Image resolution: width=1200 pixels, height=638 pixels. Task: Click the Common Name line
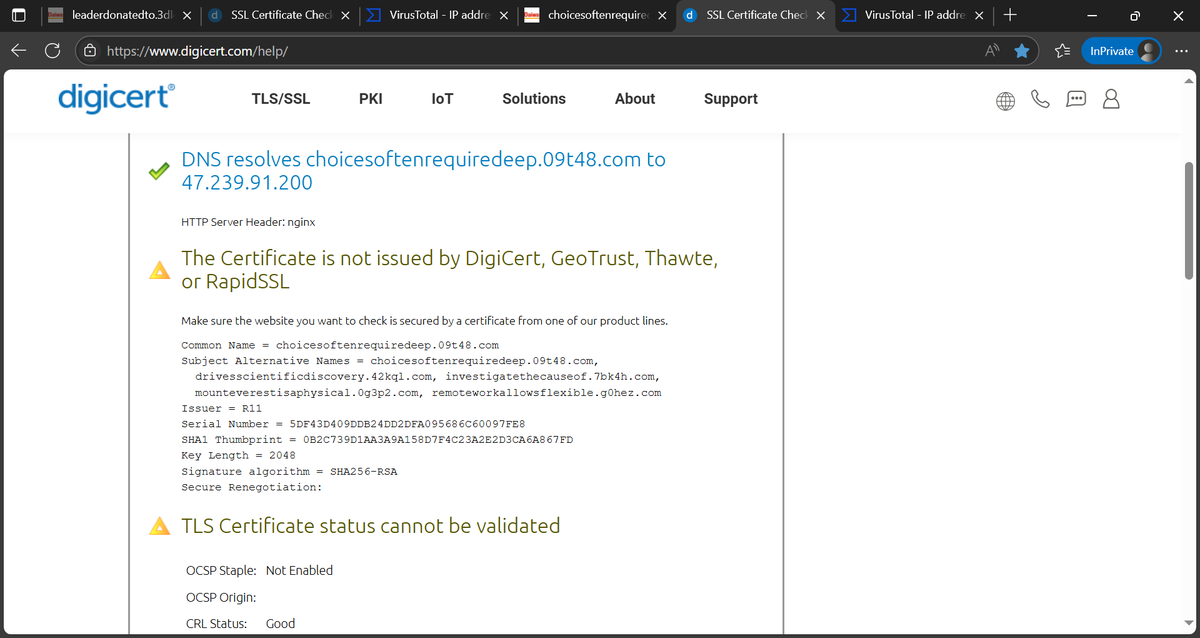coord(340,345)
